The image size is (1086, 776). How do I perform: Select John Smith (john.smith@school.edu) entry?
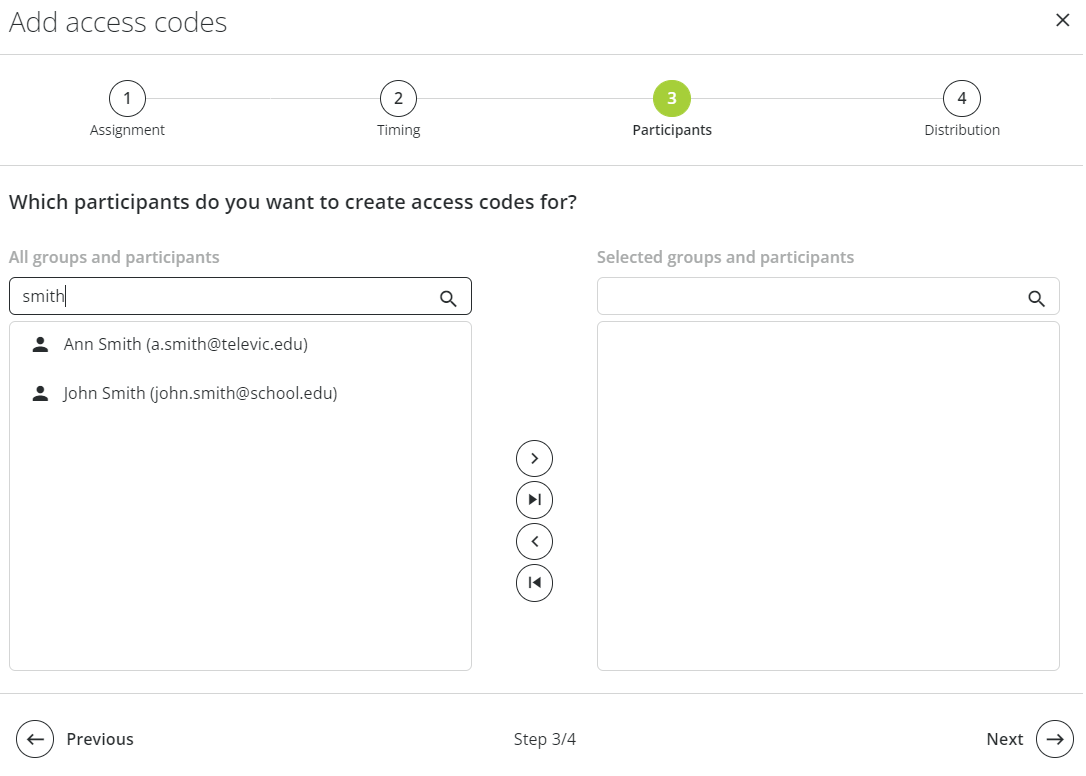point(240,394)
